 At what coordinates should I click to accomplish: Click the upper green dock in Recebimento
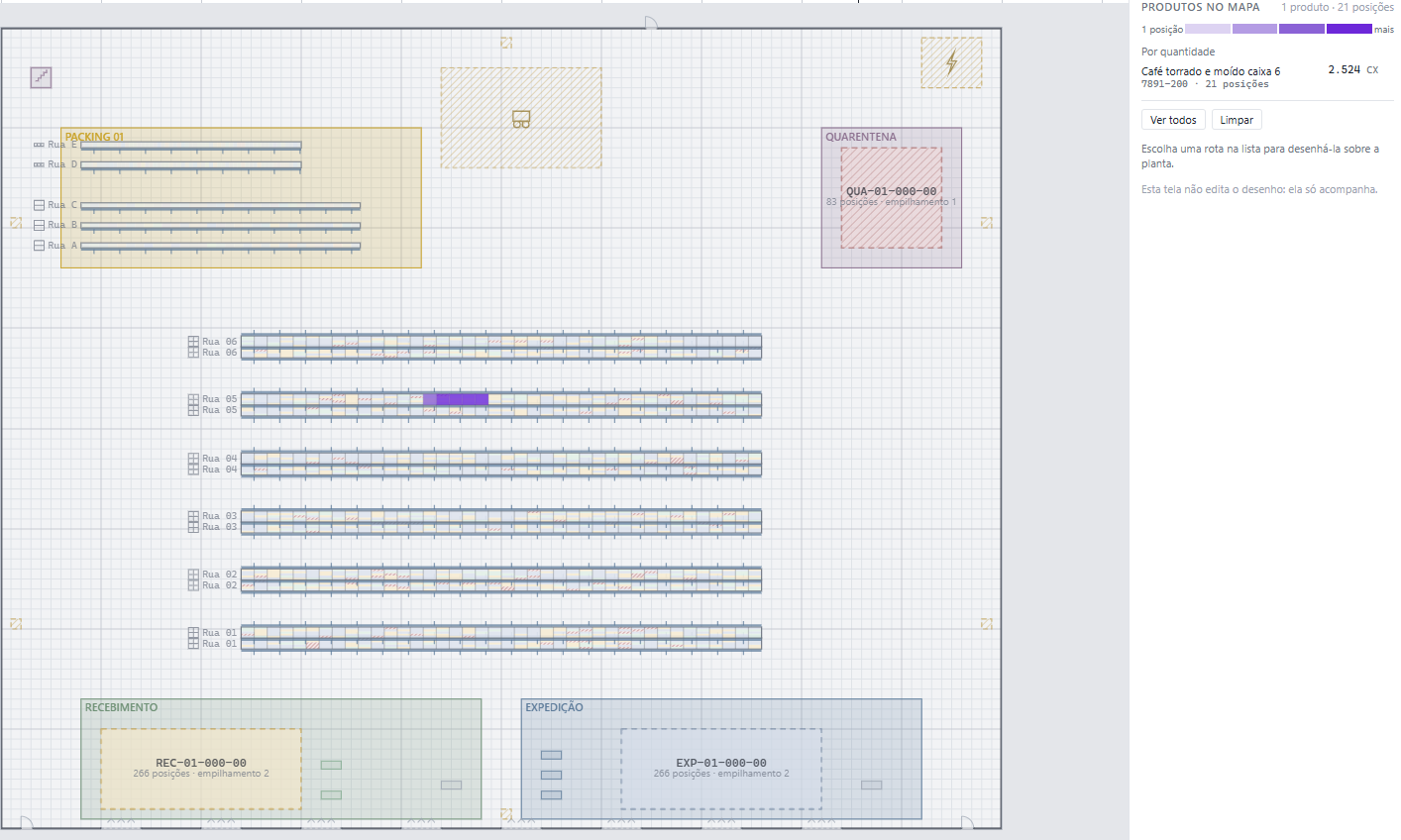click(x=331, y=765)
